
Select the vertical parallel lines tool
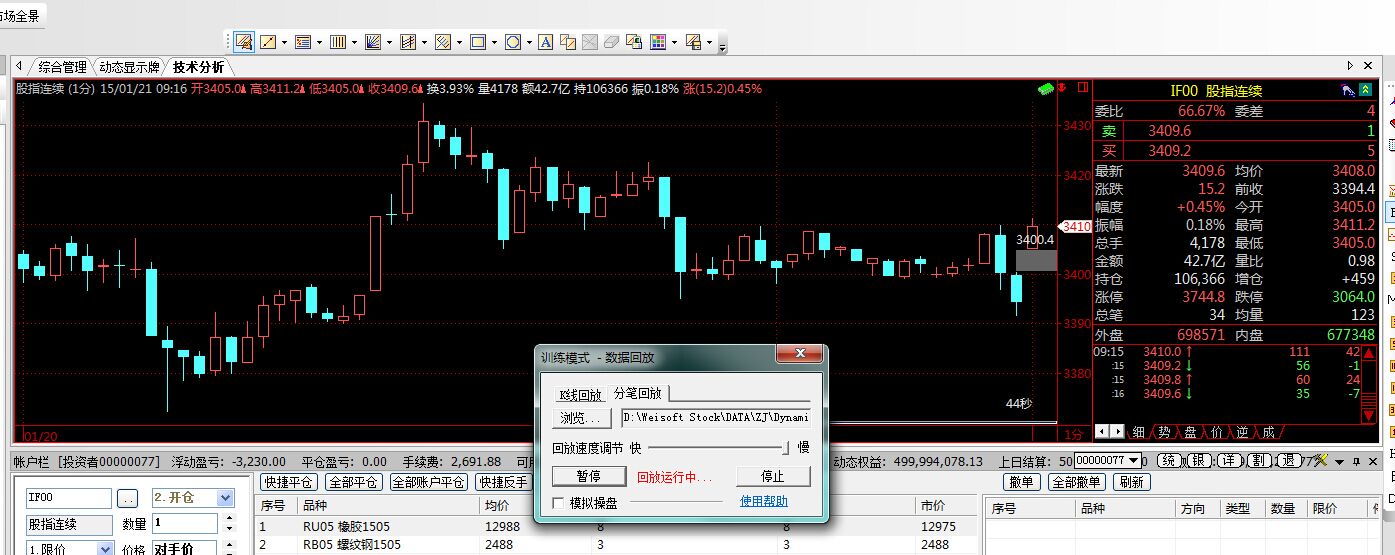point(338,42)
